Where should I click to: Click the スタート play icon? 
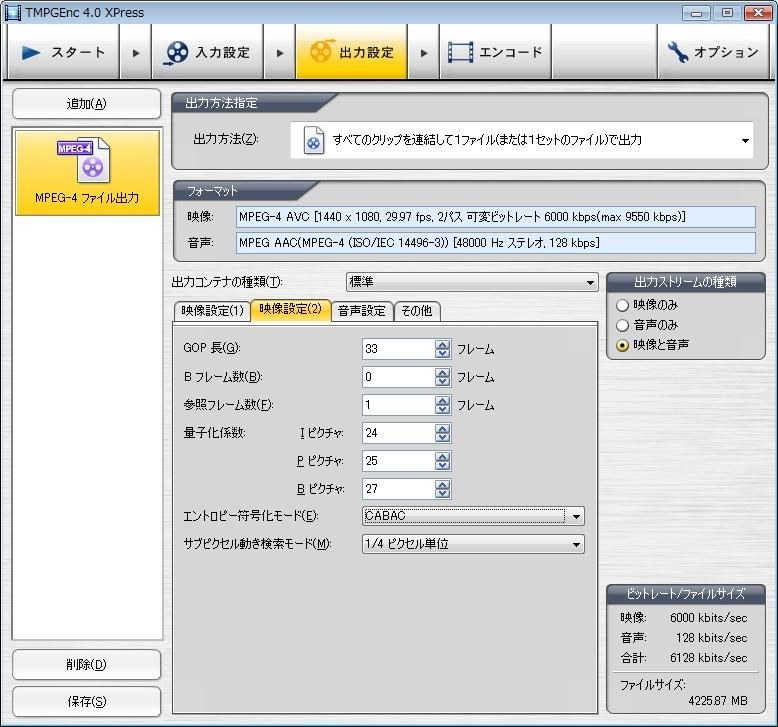(31, 53)
